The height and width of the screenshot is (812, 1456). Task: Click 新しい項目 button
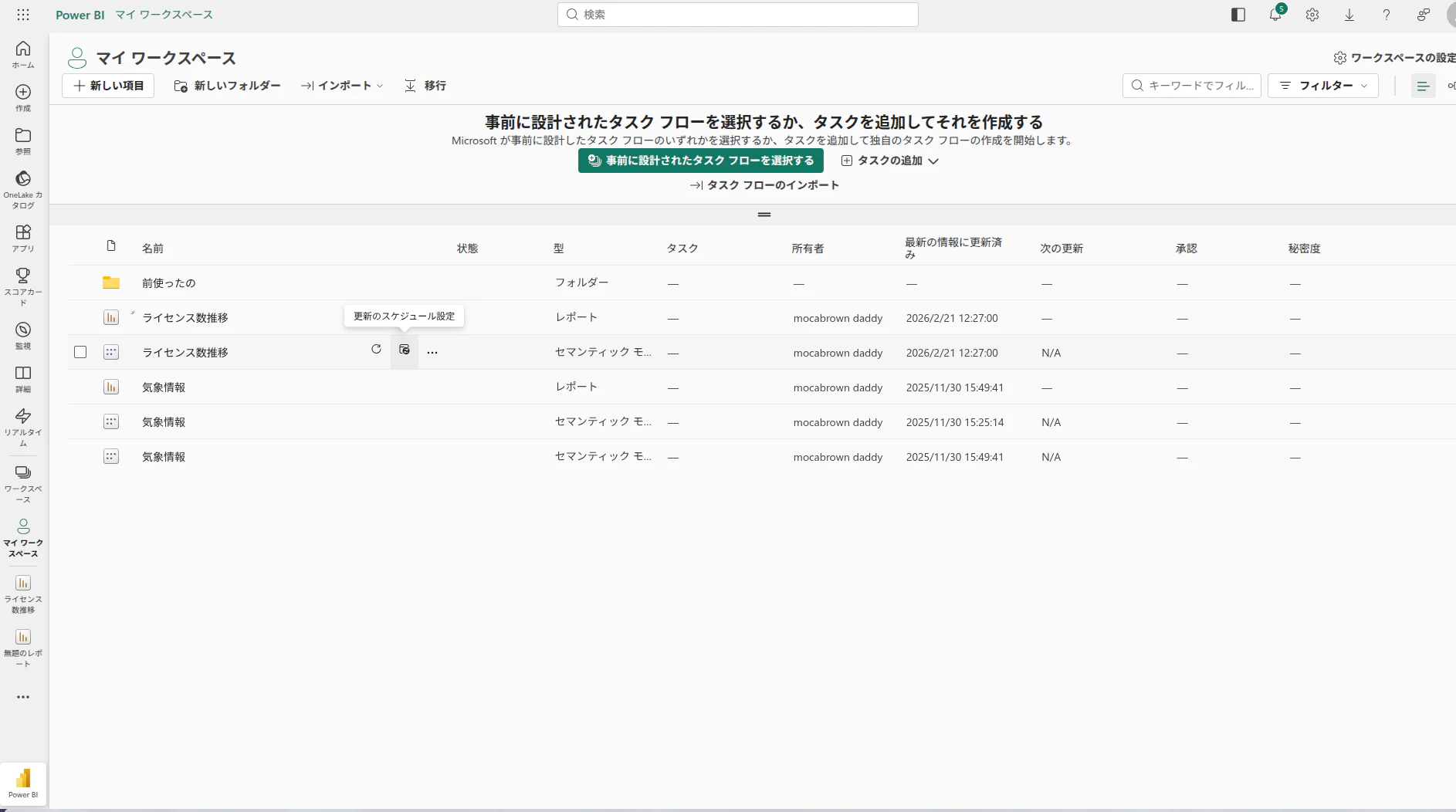[108, 86]
